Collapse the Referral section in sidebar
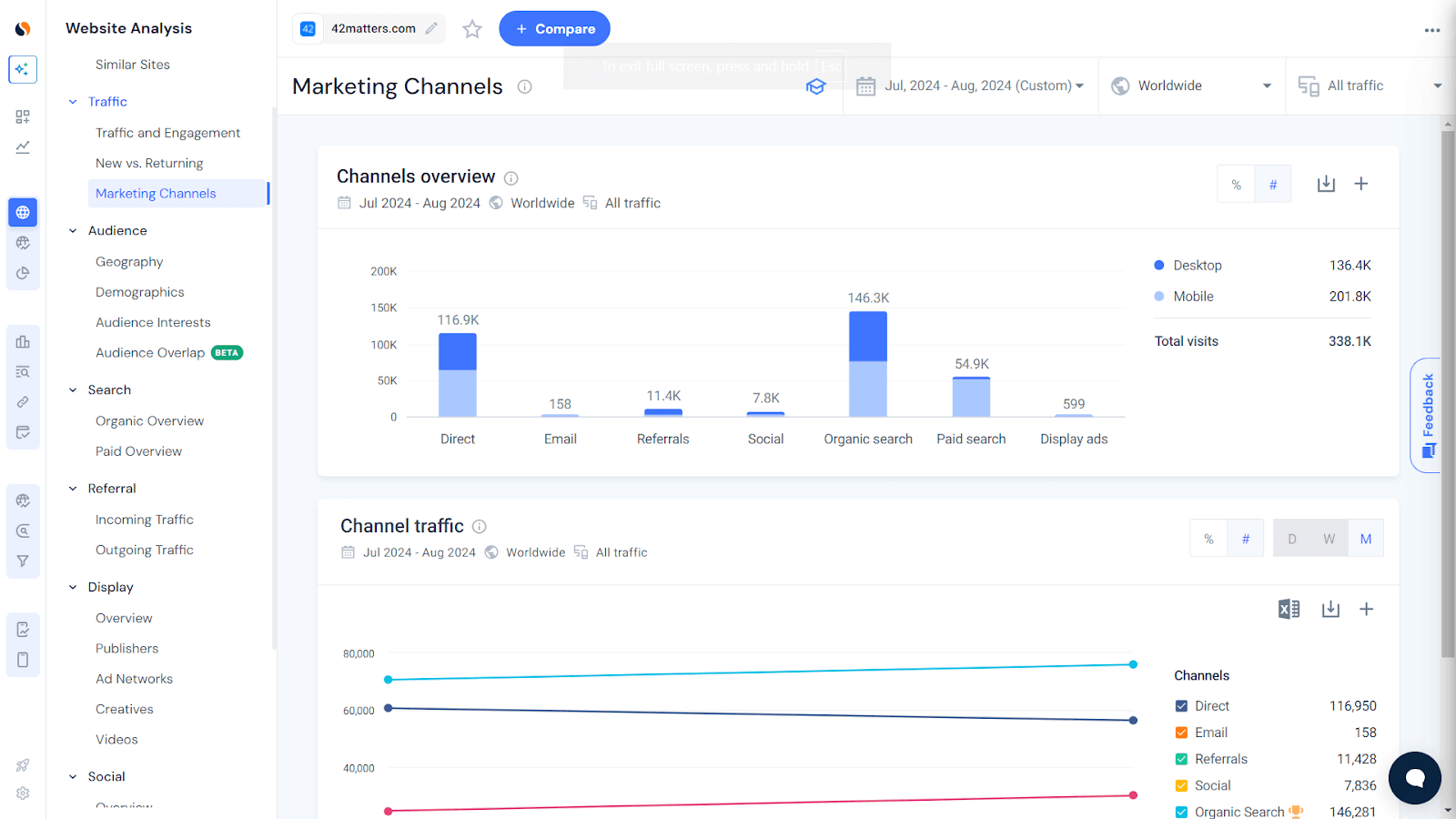This screenshot has height=819, width=1456. tap(73, 489)
